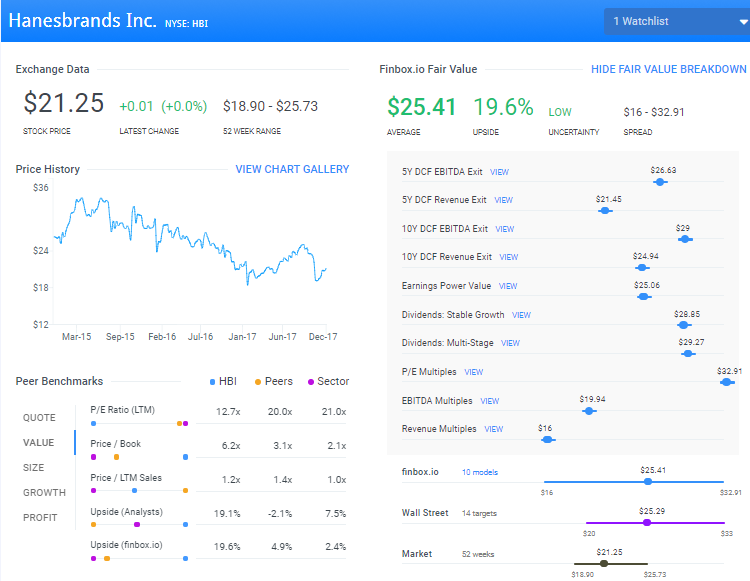View 10Y DCF Revenue Exit model
Screen dimensions: 750x581
pos(508,257)
